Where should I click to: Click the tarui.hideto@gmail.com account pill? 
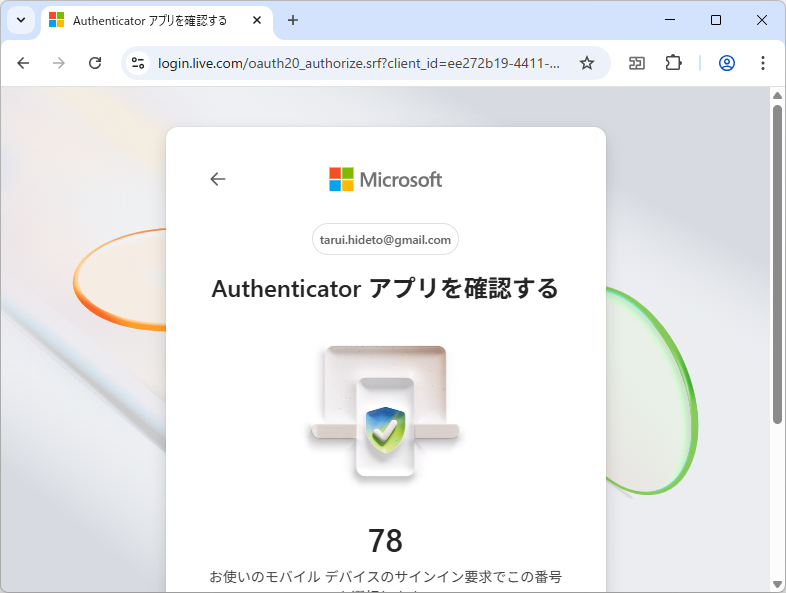click(x=385, y=239)
